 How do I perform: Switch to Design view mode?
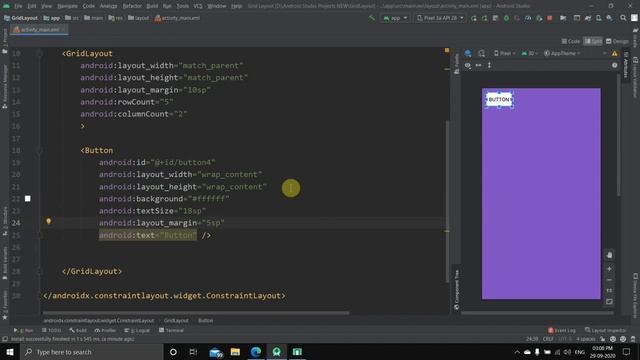617,41
